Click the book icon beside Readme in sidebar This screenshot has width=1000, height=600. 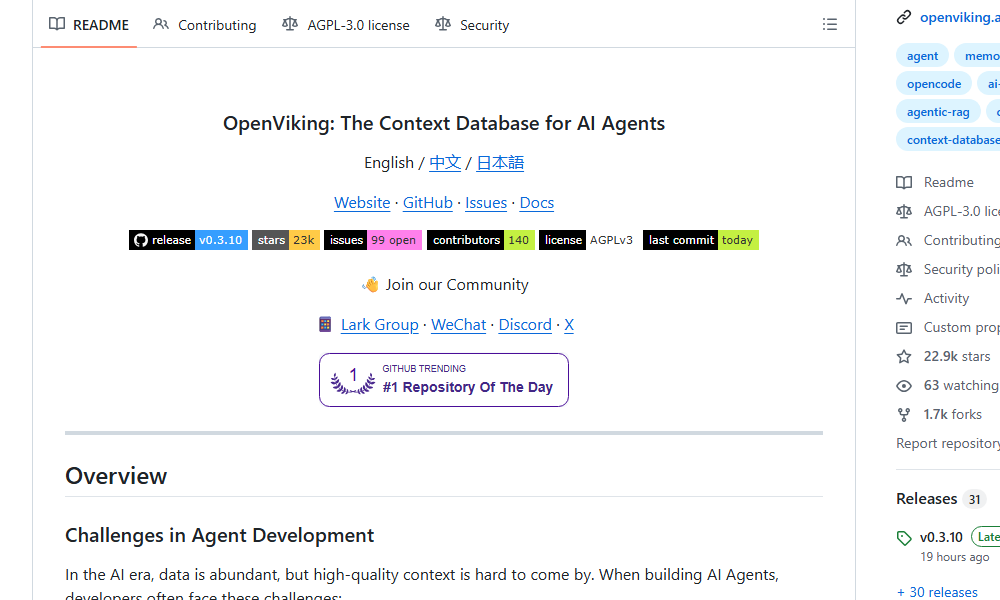pyautogui.click(x=906, y=182)
